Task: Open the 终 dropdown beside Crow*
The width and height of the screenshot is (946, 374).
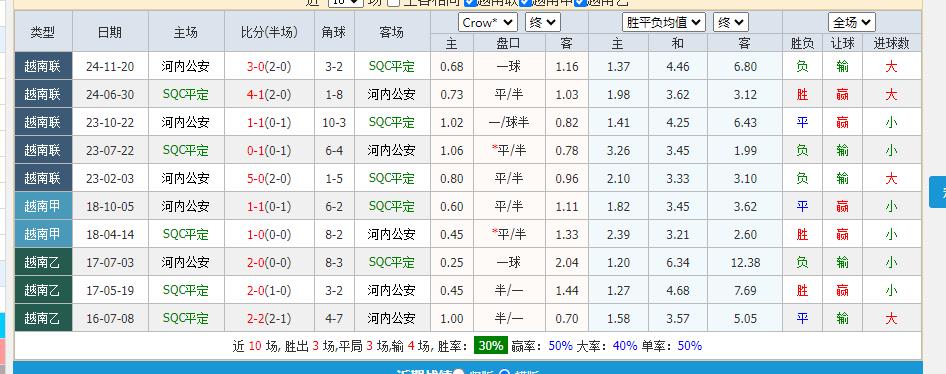Action: [x=543, y=23]
